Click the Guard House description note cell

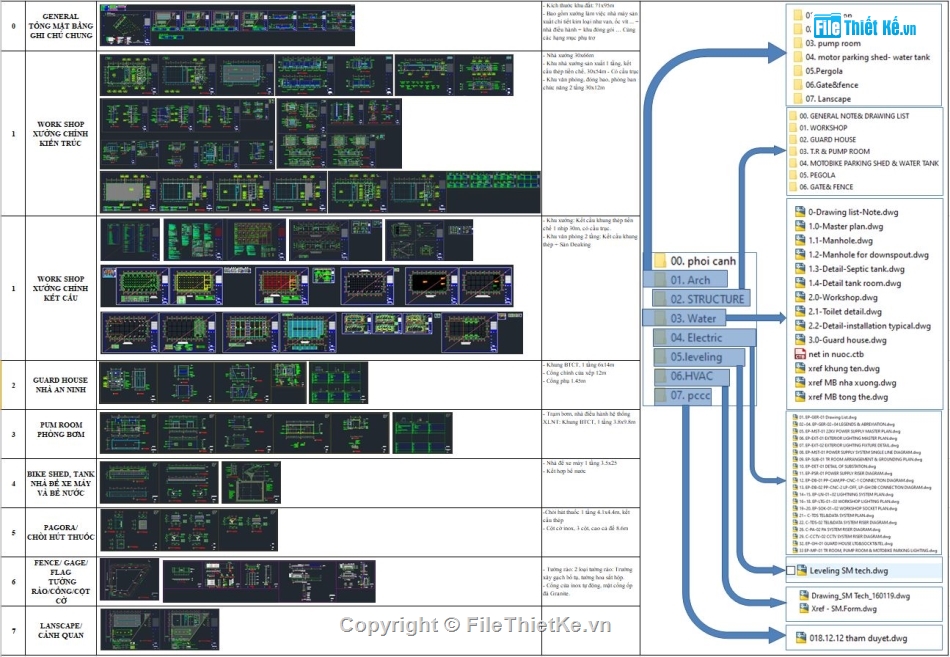(x=591, y=385)
